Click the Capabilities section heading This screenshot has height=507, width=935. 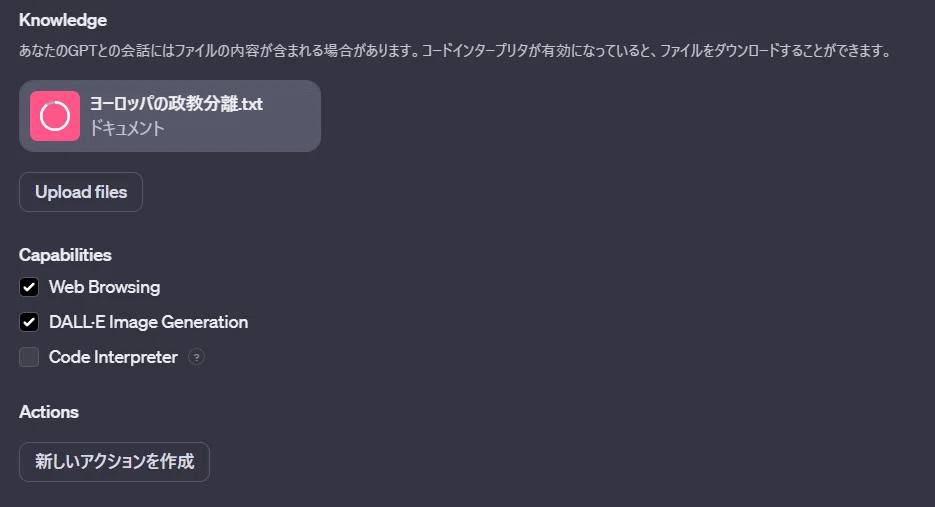(x=66, y=255)
